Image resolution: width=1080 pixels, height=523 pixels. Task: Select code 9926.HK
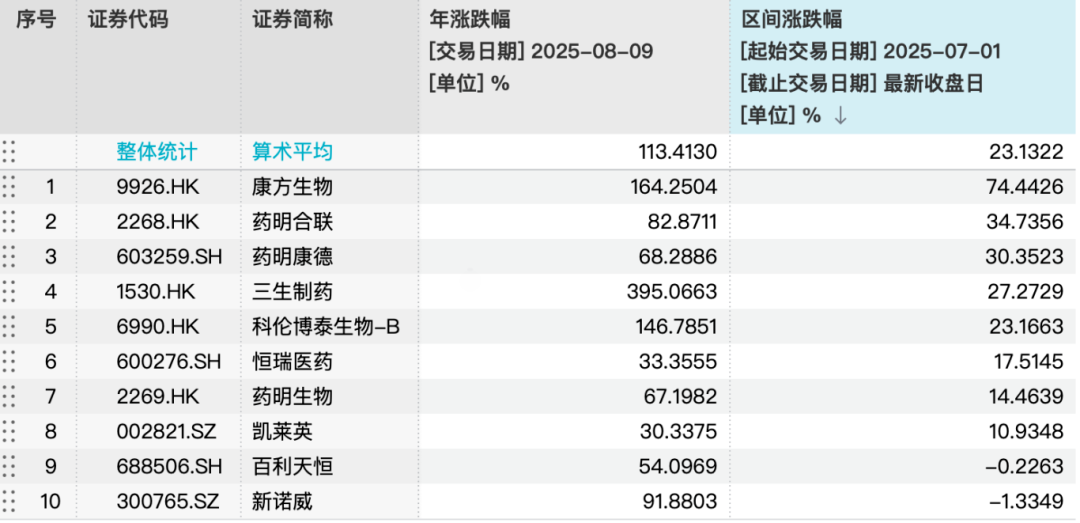click(x=156, y=187)
